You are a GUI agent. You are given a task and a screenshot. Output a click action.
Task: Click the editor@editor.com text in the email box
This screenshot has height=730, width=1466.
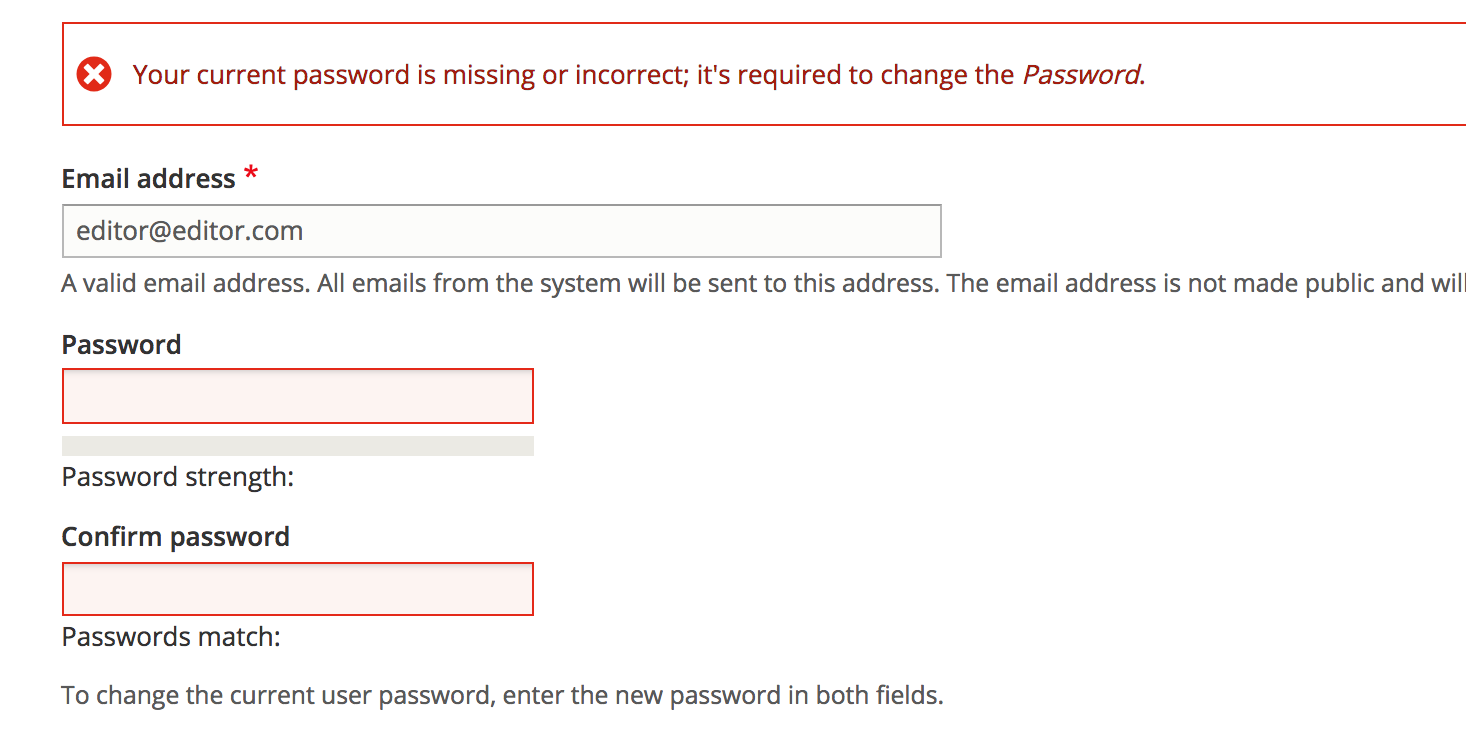pyautogui.click(x=190, y=231)
